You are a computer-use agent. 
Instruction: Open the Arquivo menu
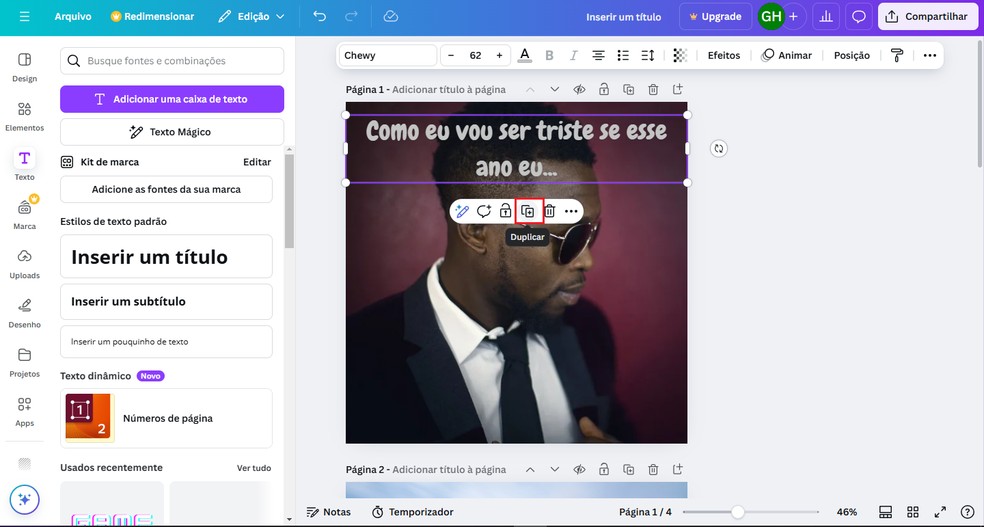click(x=73, y=17)
